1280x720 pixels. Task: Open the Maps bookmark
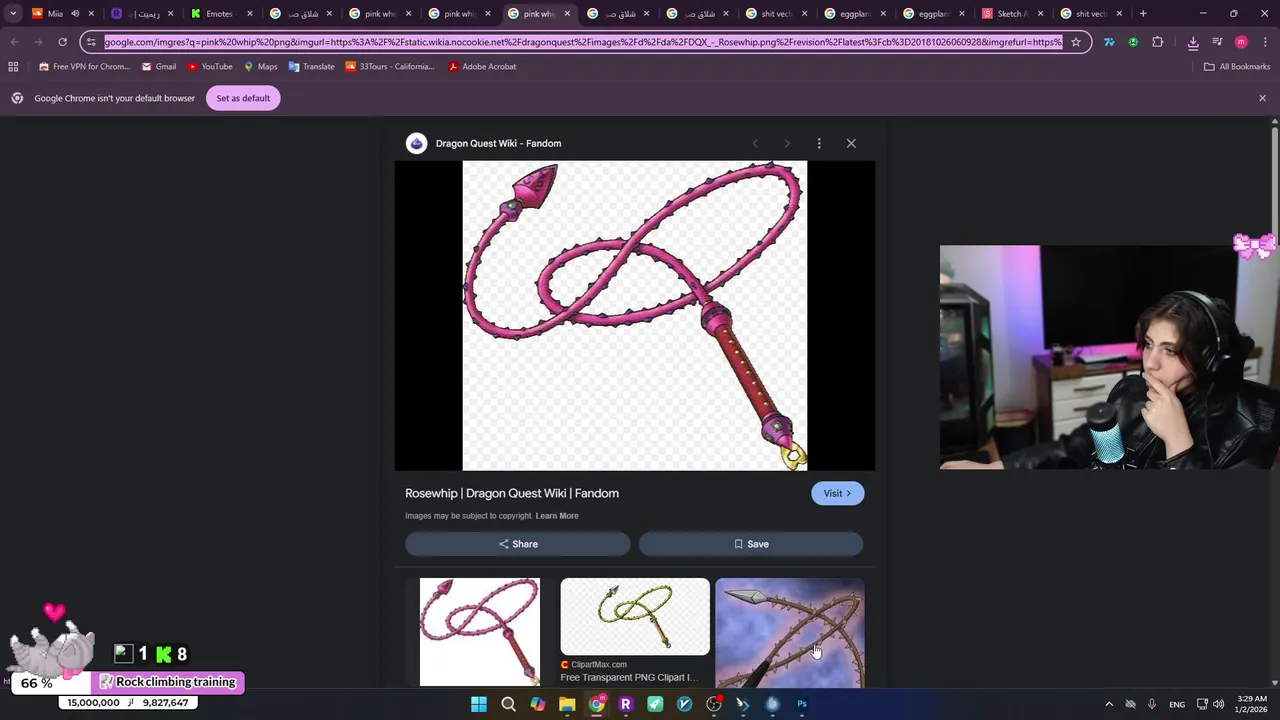(x=260, y=66)
